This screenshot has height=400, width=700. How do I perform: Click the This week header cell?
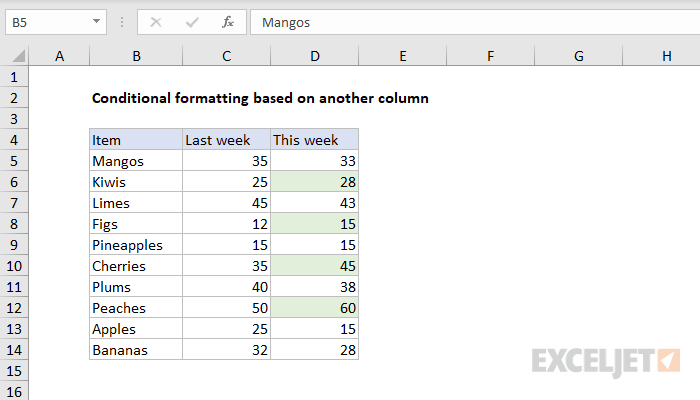coord(314,140)
